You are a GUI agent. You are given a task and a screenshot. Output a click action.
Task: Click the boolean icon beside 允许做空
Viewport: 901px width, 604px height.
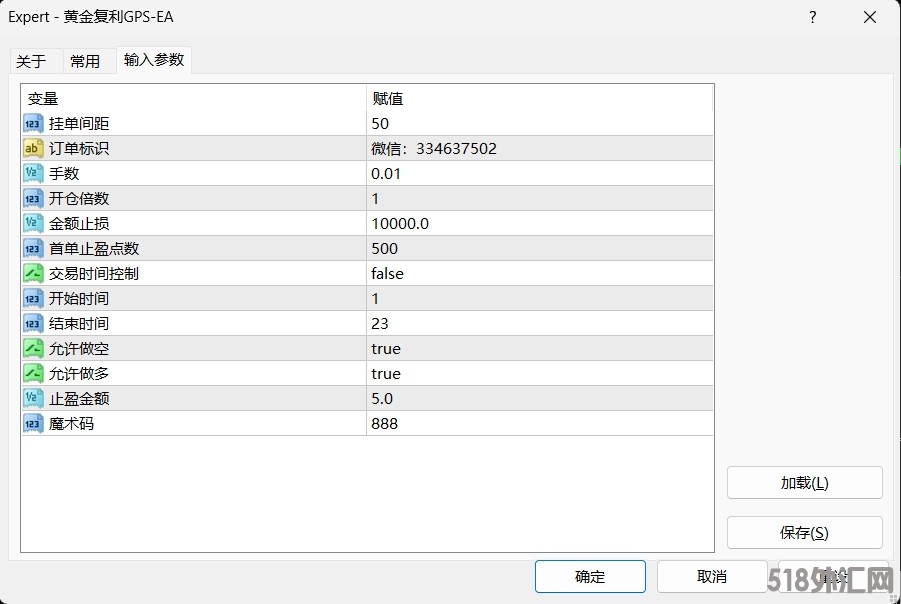pos(33,348)
